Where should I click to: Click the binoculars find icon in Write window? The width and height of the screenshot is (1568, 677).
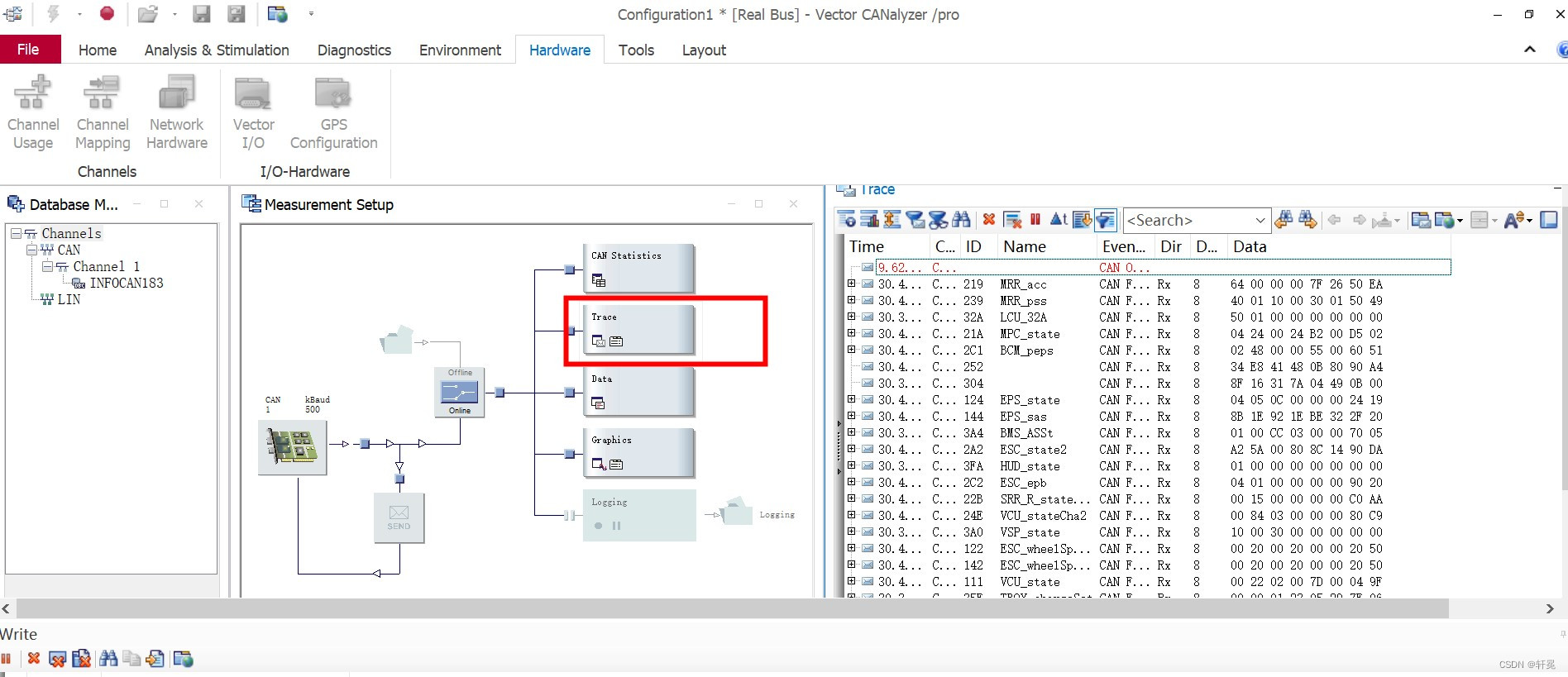[x=108, y=659]
